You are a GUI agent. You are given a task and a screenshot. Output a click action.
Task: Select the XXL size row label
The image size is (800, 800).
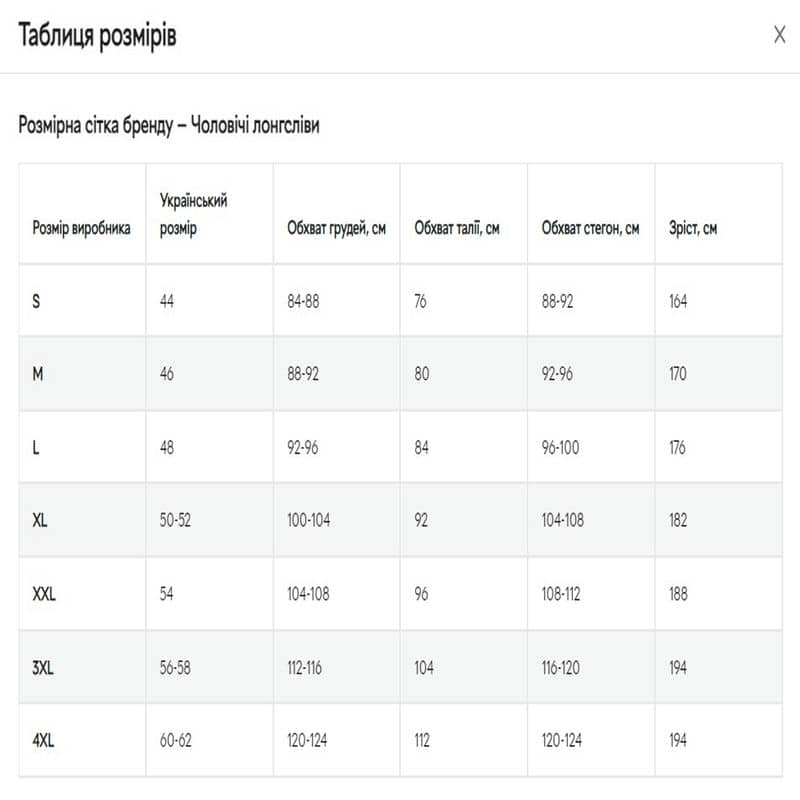(x=44, y=594)
